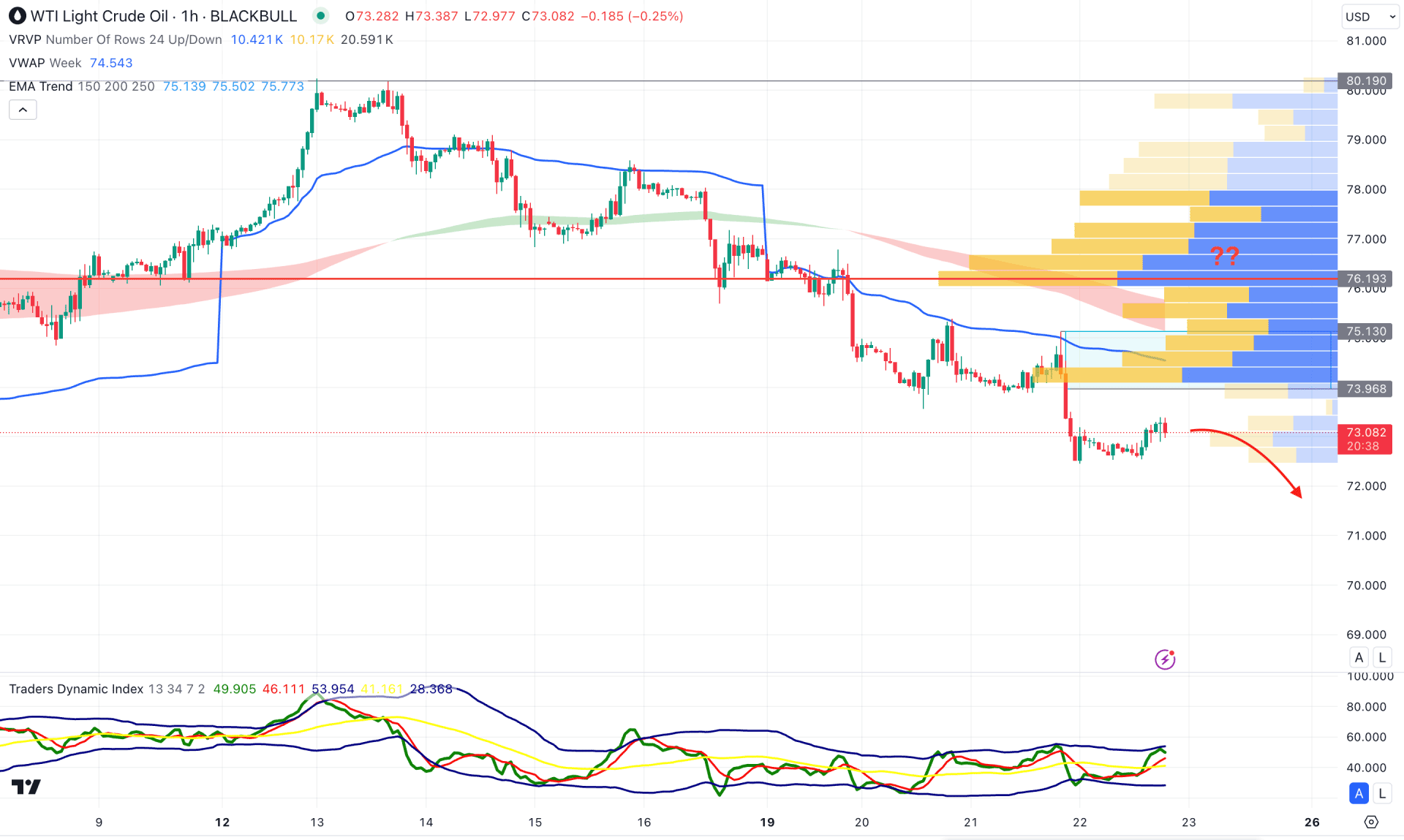The image size is (1404, 840).
Task: Toggle auto scale A on price pane
Action: (1359, 657)
